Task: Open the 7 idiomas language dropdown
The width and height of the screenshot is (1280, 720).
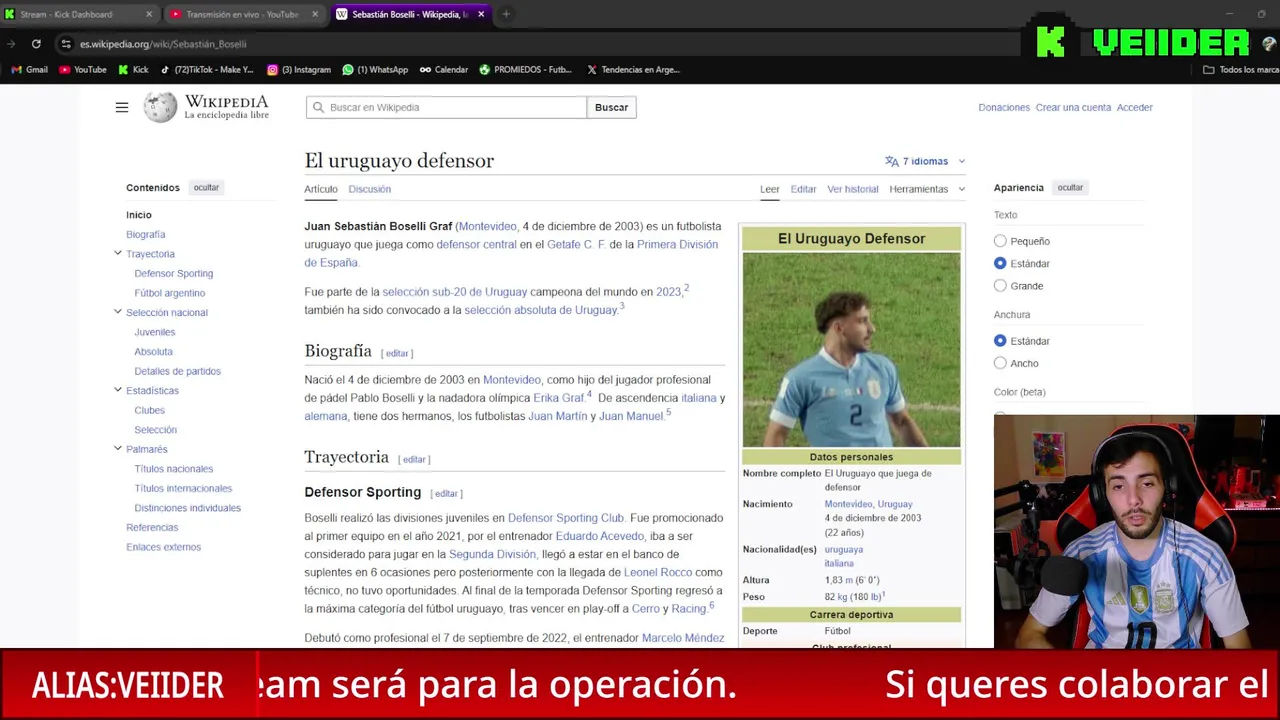Action: [x=925, y=161]
